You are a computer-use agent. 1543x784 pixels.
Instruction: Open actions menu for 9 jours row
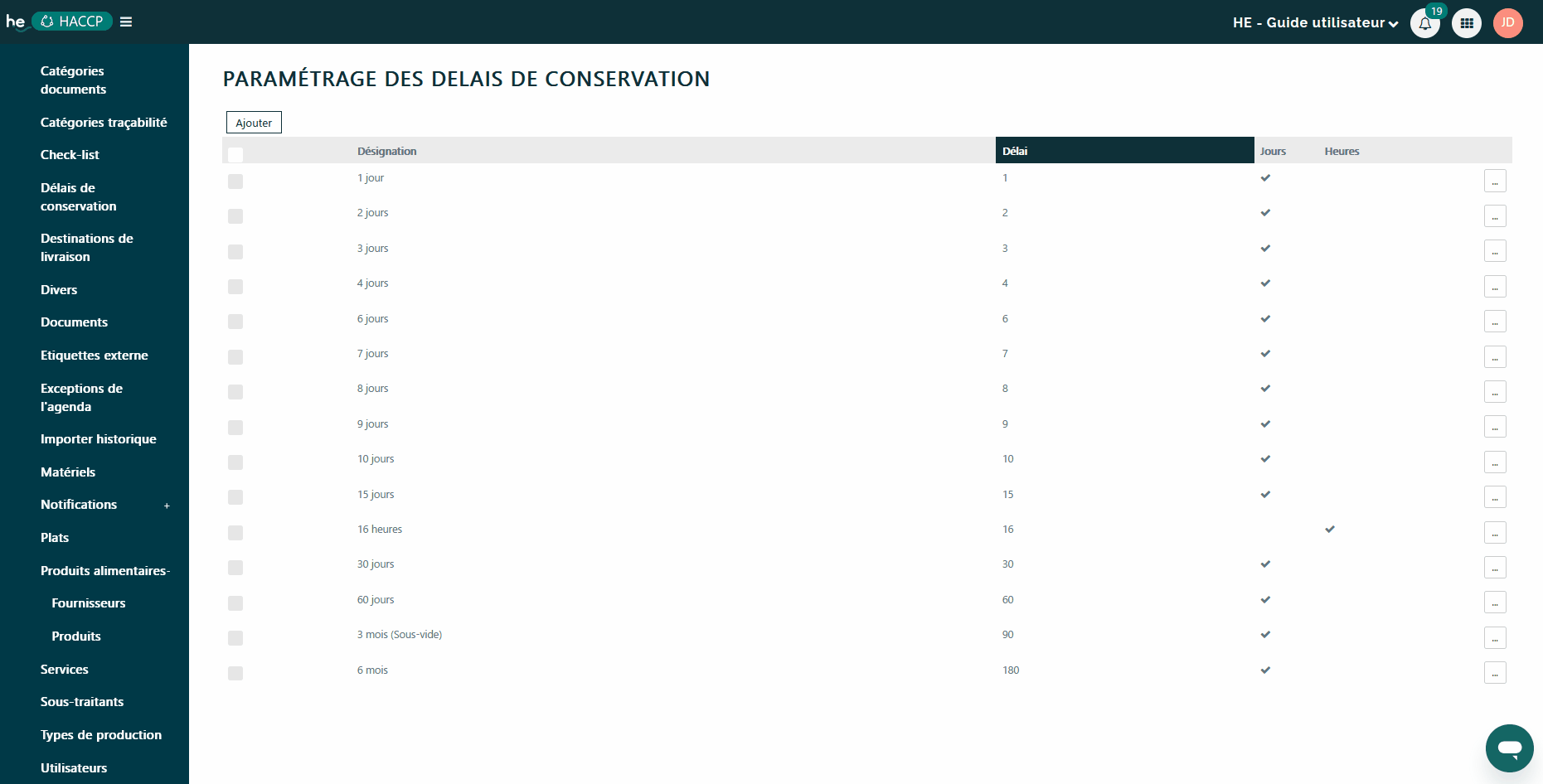click(1495, 427)
